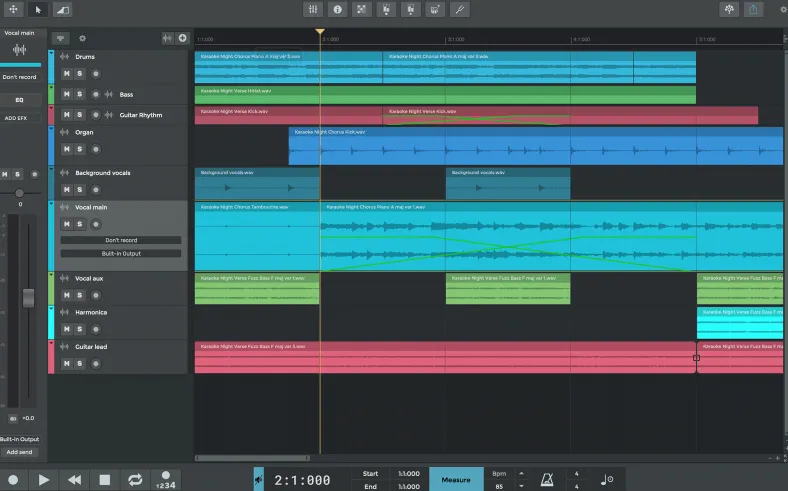Select the pan/move tool in top toolbar

click(x=13, y=10)
